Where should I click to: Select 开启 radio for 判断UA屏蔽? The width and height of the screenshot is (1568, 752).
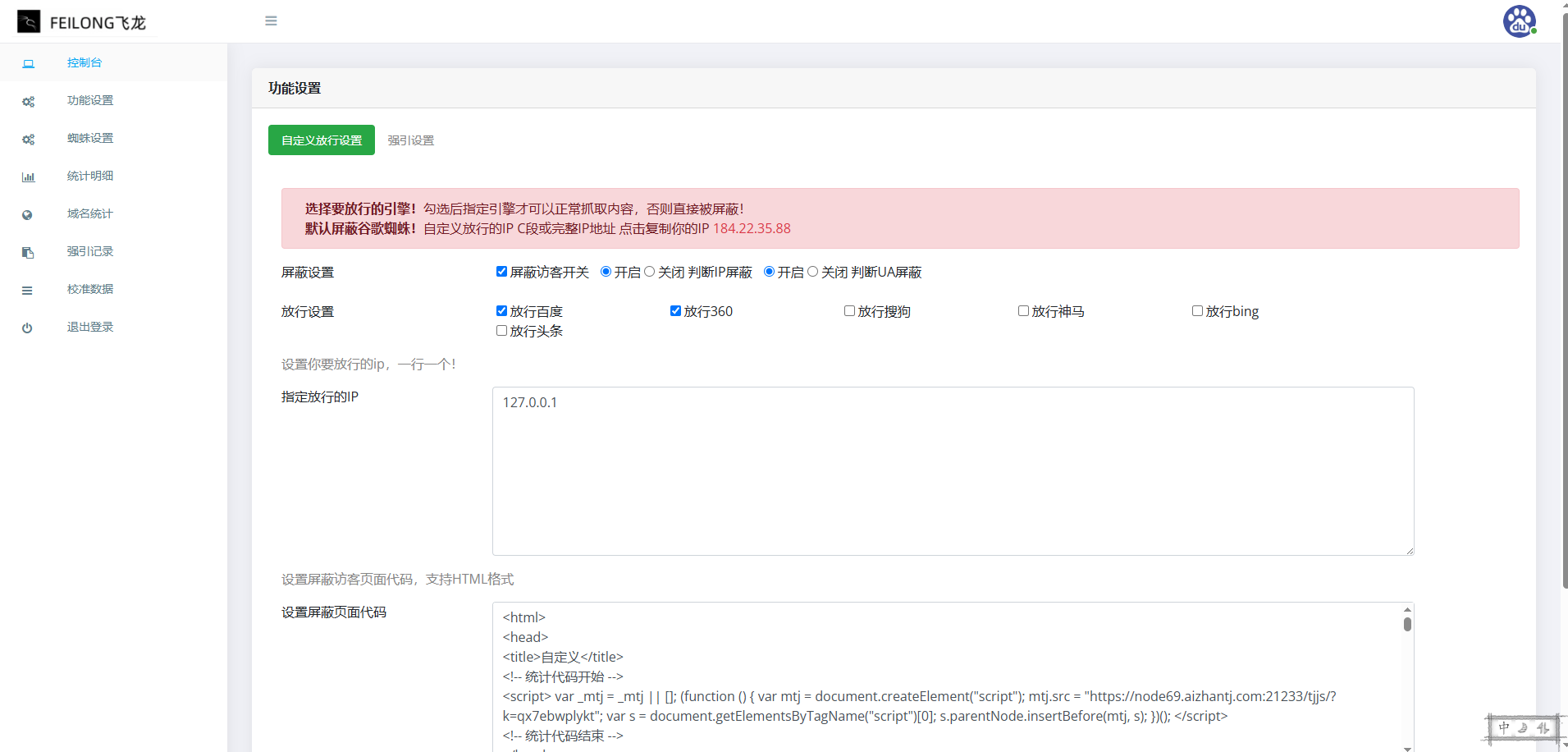pos(769,272)
